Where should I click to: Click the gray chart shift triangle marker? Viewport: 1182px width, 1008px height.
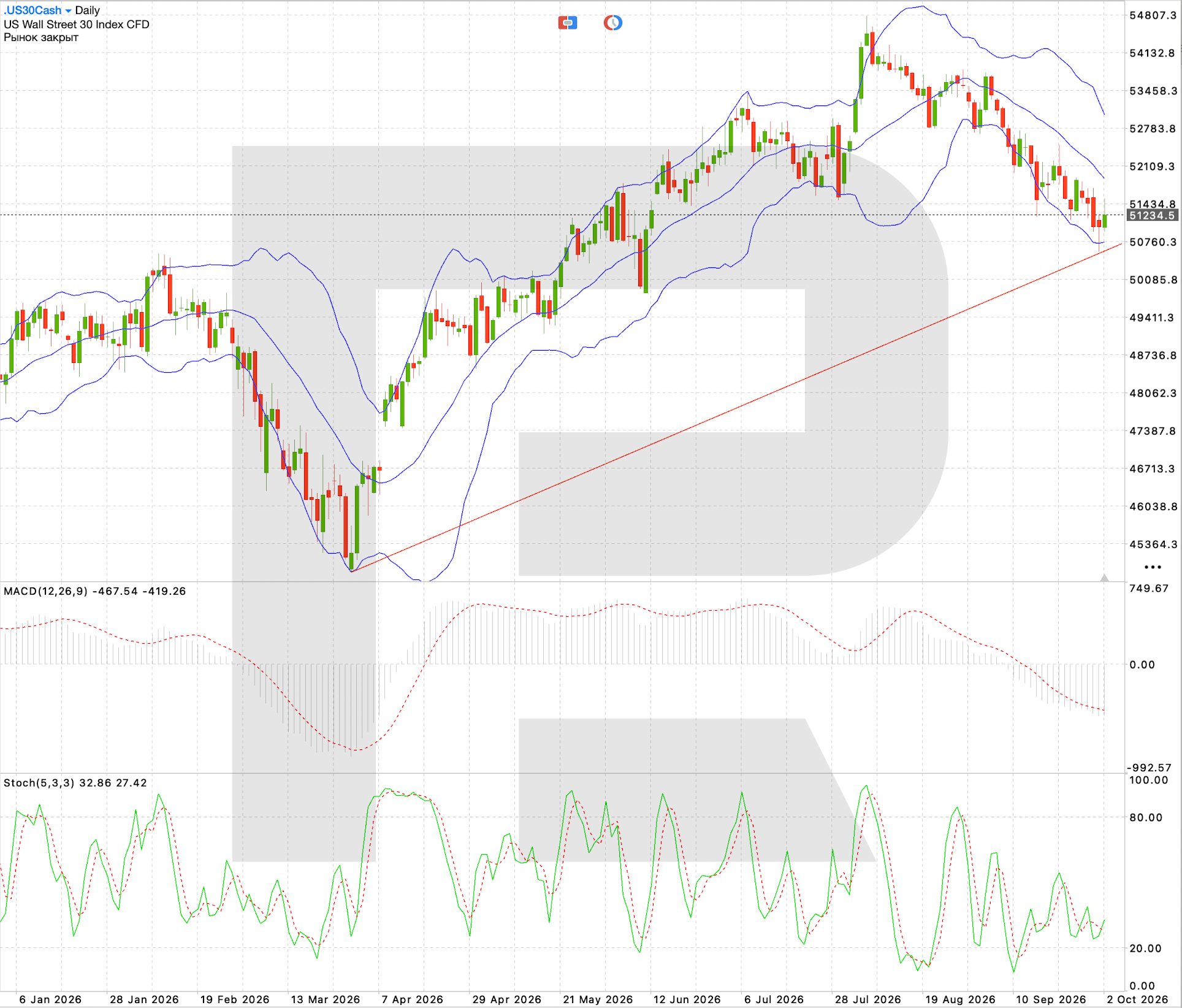(x=1104, y=578)
